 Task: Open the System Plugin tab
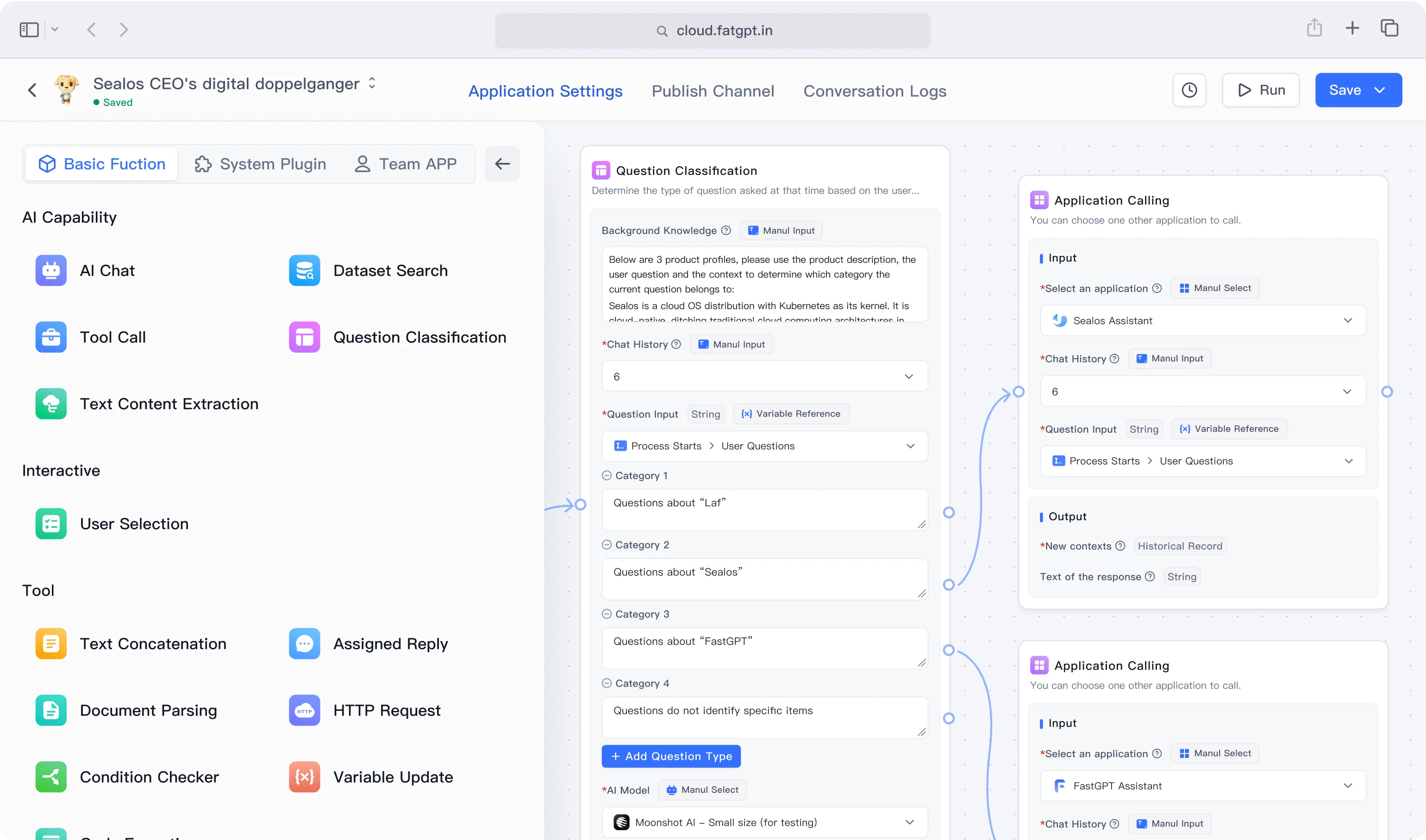click(260, 164)
